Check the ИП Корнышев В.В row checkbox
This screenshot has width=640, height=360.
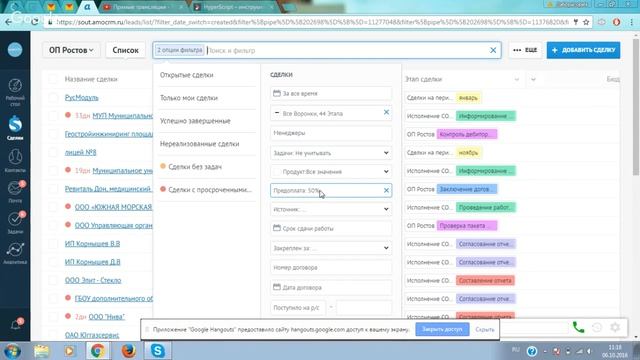(53, 244)
